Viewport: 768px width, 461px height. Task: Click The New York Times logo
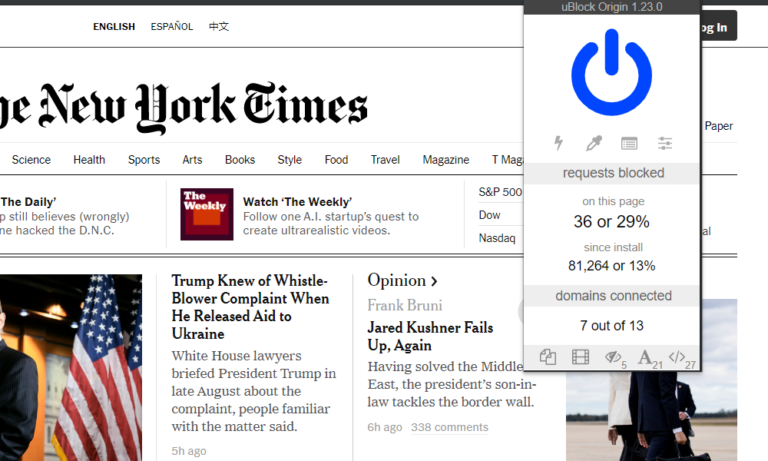click(184, 107)
